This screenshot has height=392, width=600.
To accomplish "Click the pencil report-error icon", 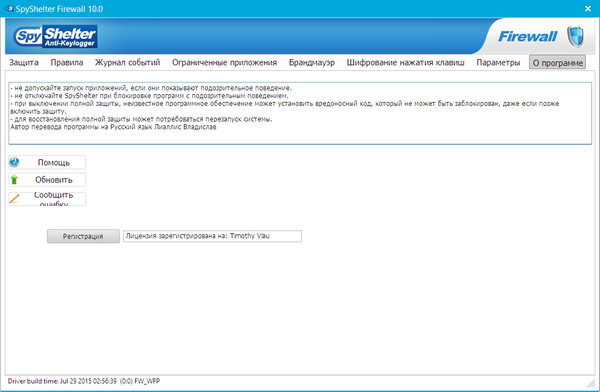I will [14, 198].
